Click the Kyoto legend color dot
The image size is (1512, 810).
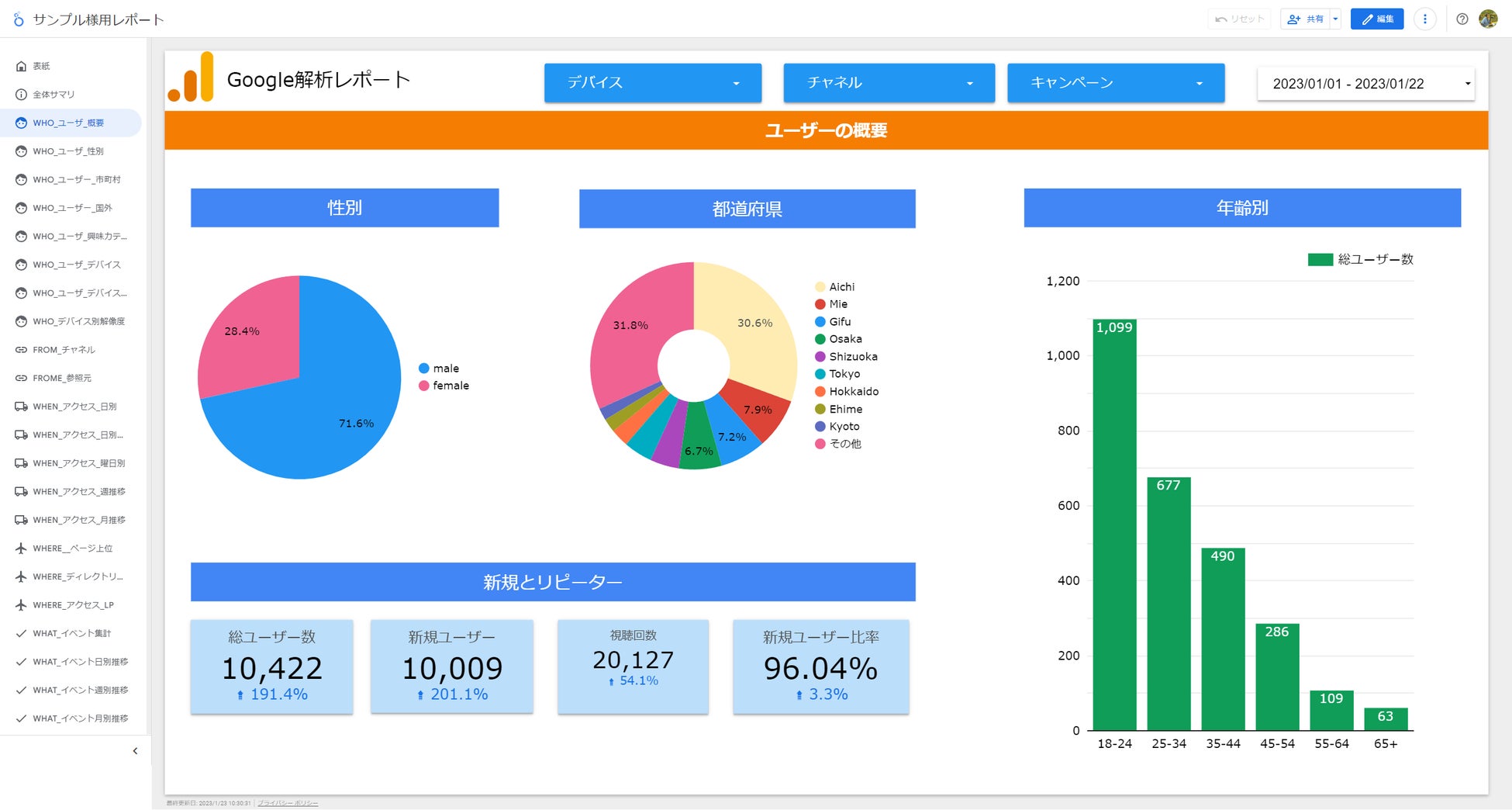pos(820,427)
